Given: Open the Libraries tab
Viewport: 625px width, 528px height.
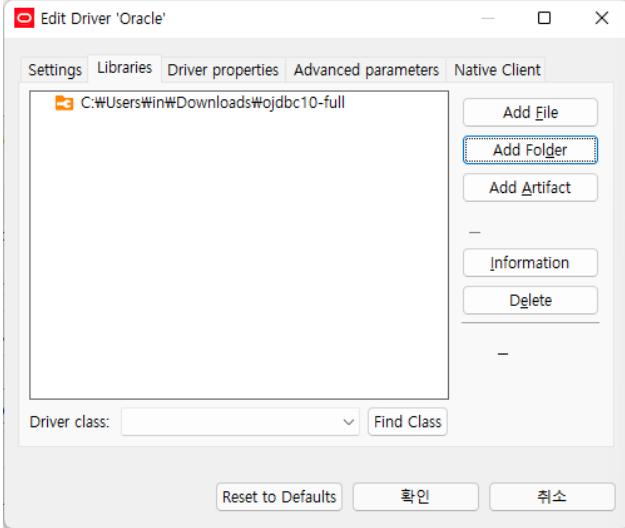Looking at the screenshot, I should (x=124, y=68).
